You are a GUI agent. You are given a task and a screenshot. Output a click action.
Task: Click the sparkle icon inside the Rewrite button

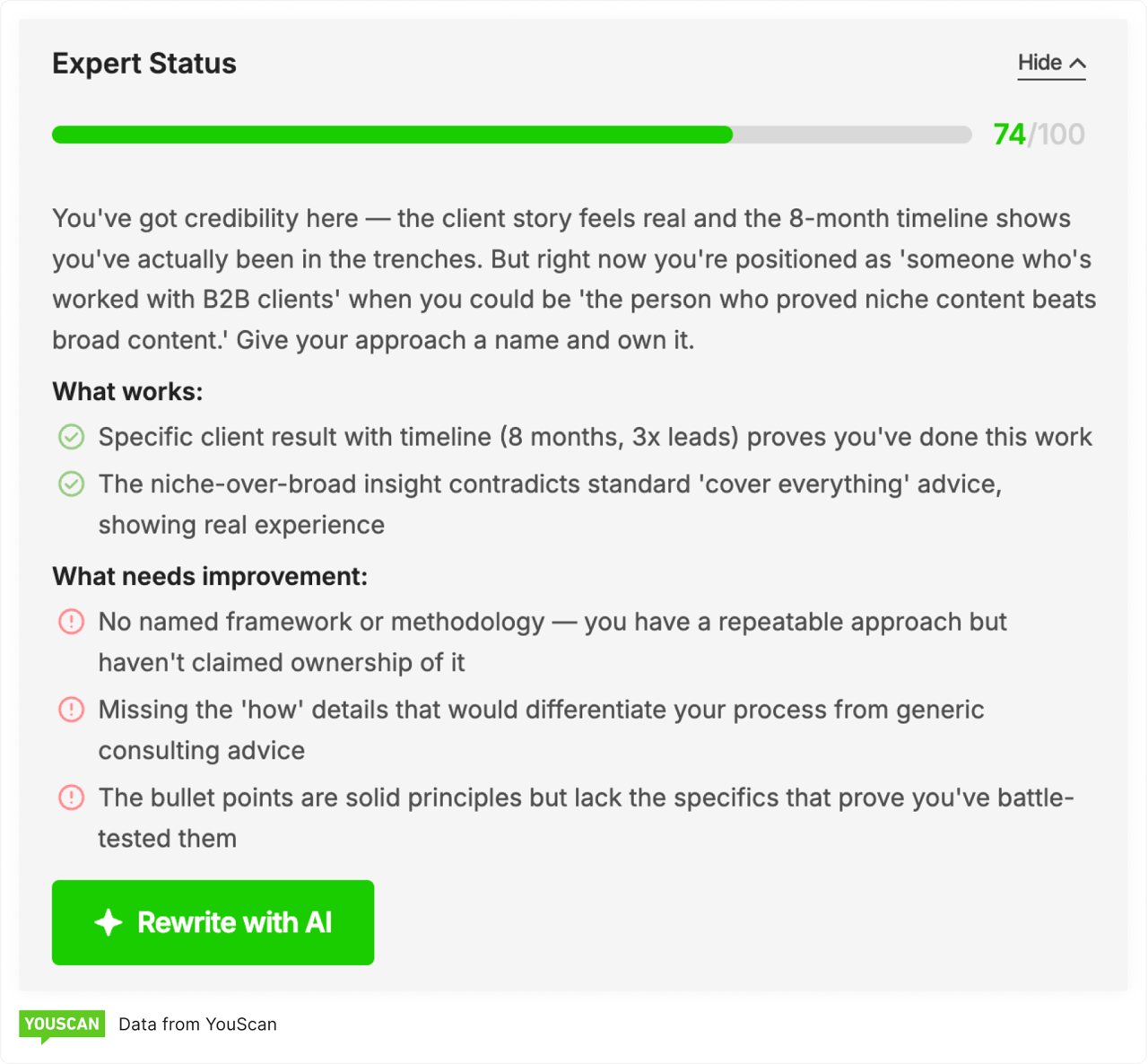pos(108,922)
